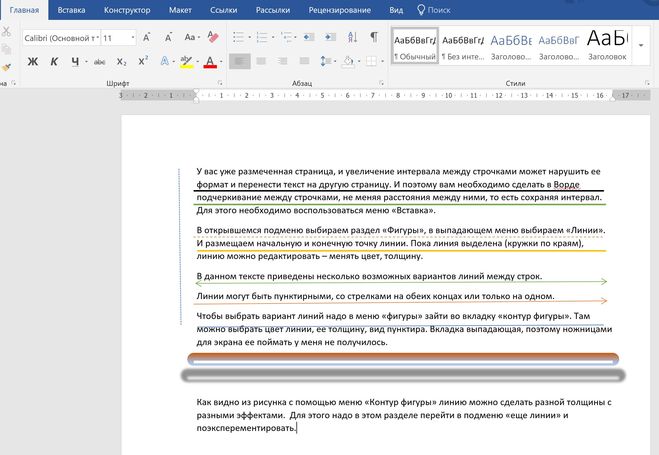Select the thick gray blurred line shape
Image resolution: width=659 pixels, height=455 pixels.
403,375
